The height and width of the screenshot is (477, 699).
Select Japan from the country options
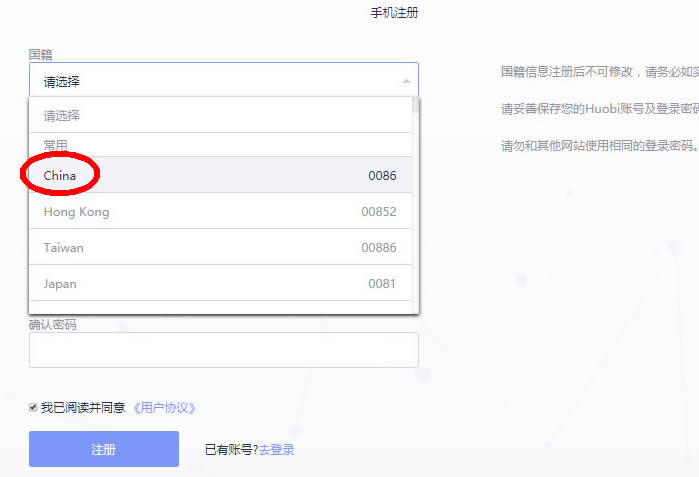click(x=60, y=284)
